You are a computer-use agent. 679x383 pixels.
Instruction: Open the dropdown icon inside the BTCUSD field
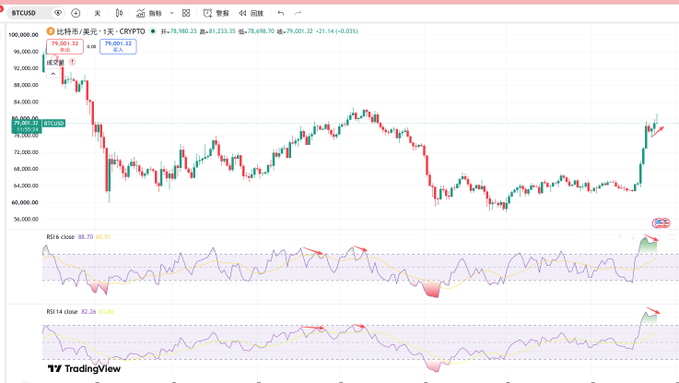tap(58, 13)
